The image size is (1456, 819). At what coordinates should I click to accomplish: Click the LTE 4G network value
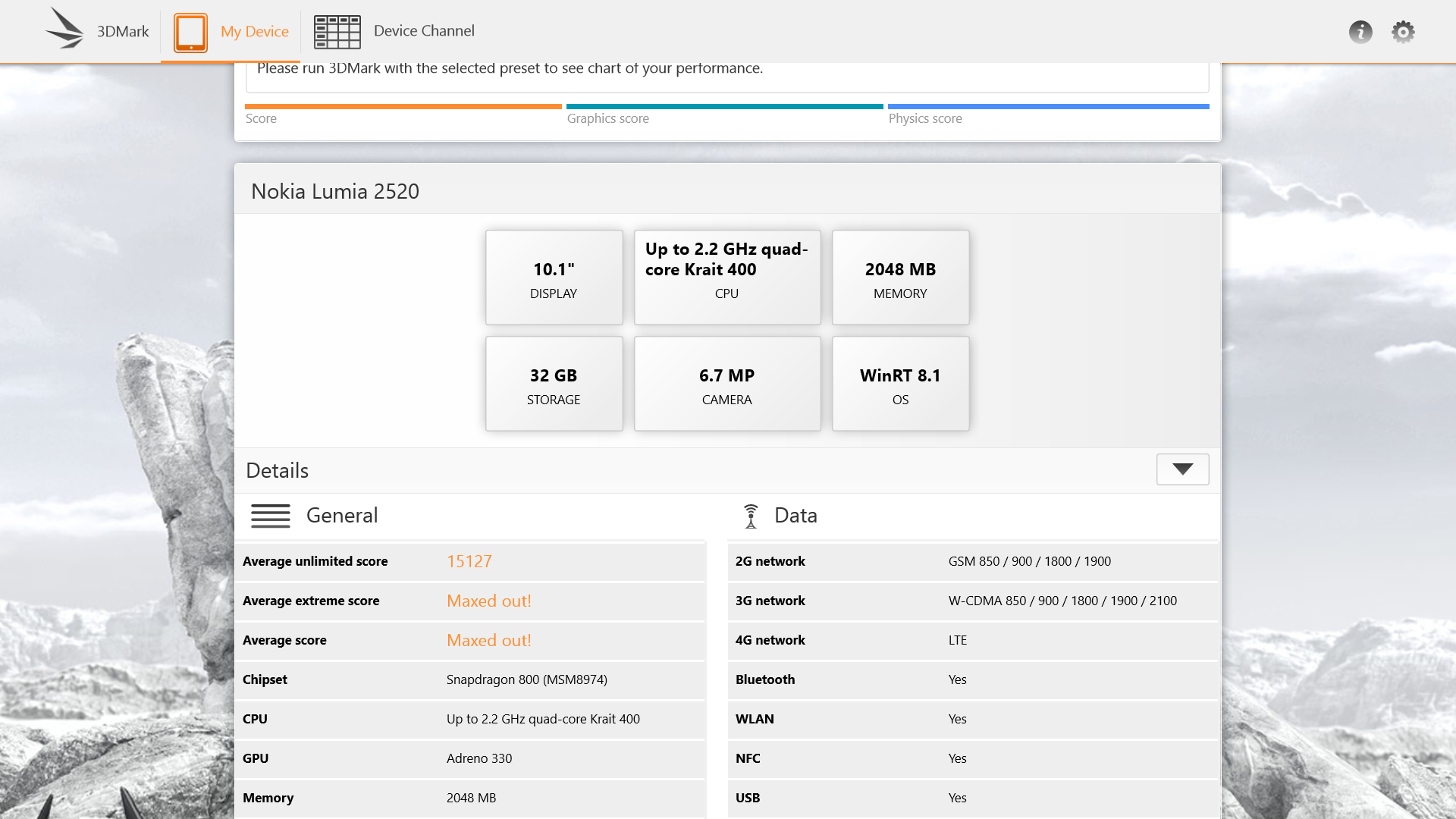[958, 640]
